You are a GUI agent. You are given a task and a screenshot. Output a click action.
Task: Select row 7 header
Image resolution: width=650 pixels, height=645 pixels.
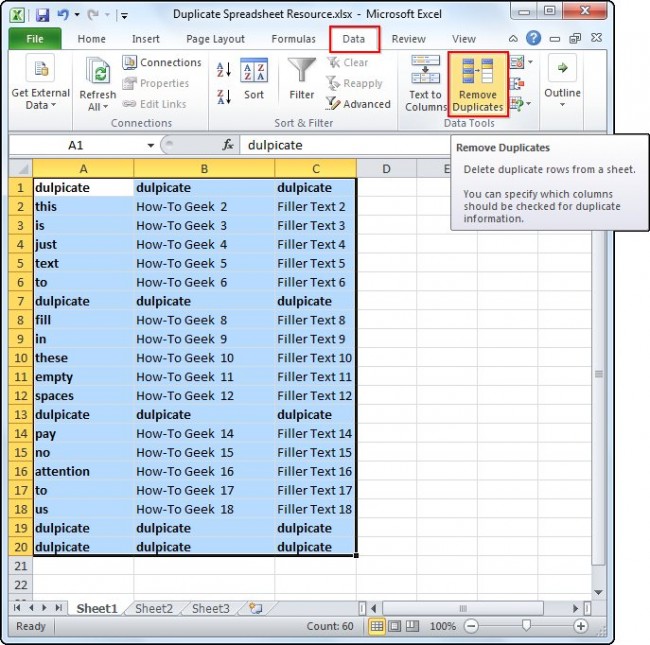point(20,301)
